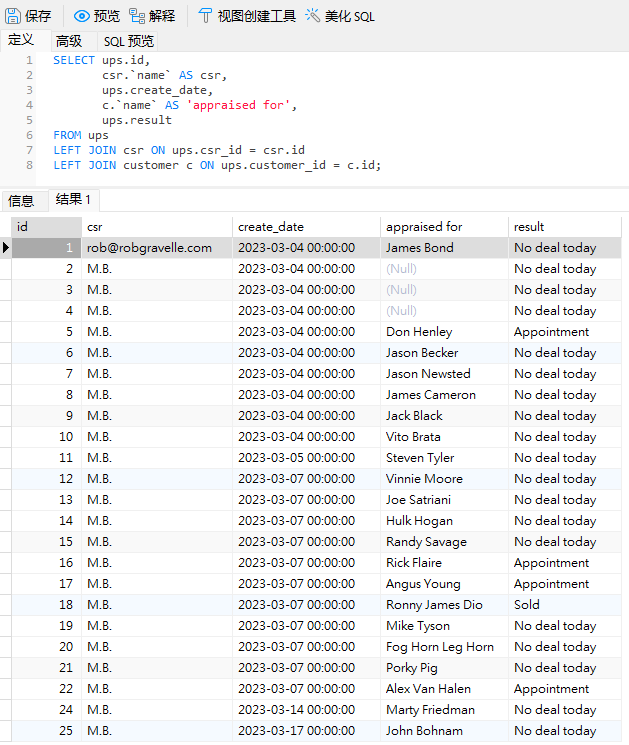This screenshot has height=745, width=629.
Task: Click the Mike Tyson cell
Action: 444,626
